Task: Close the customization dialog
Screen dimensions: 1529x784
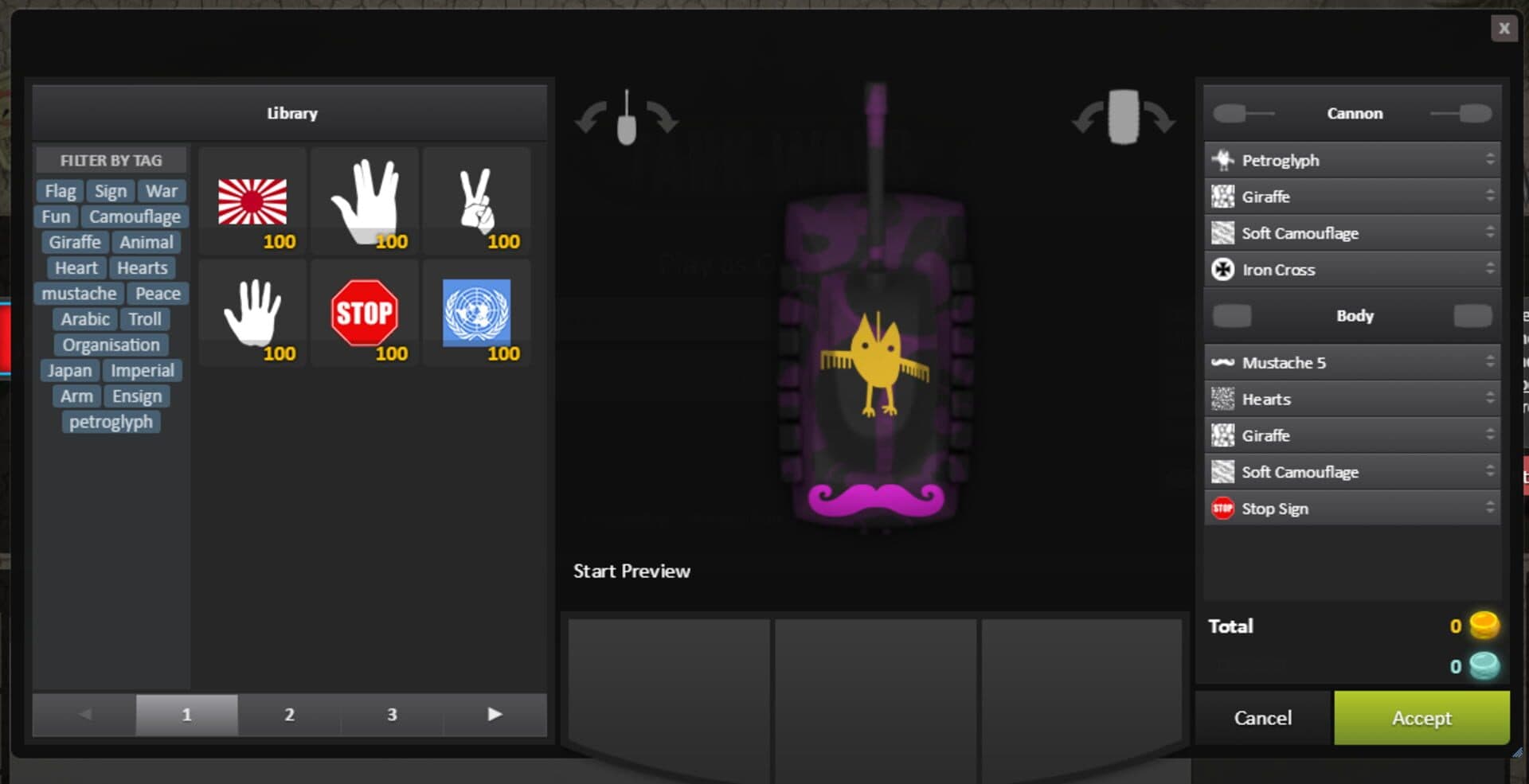Action: pyautogui.click(x=1504, y=29)
